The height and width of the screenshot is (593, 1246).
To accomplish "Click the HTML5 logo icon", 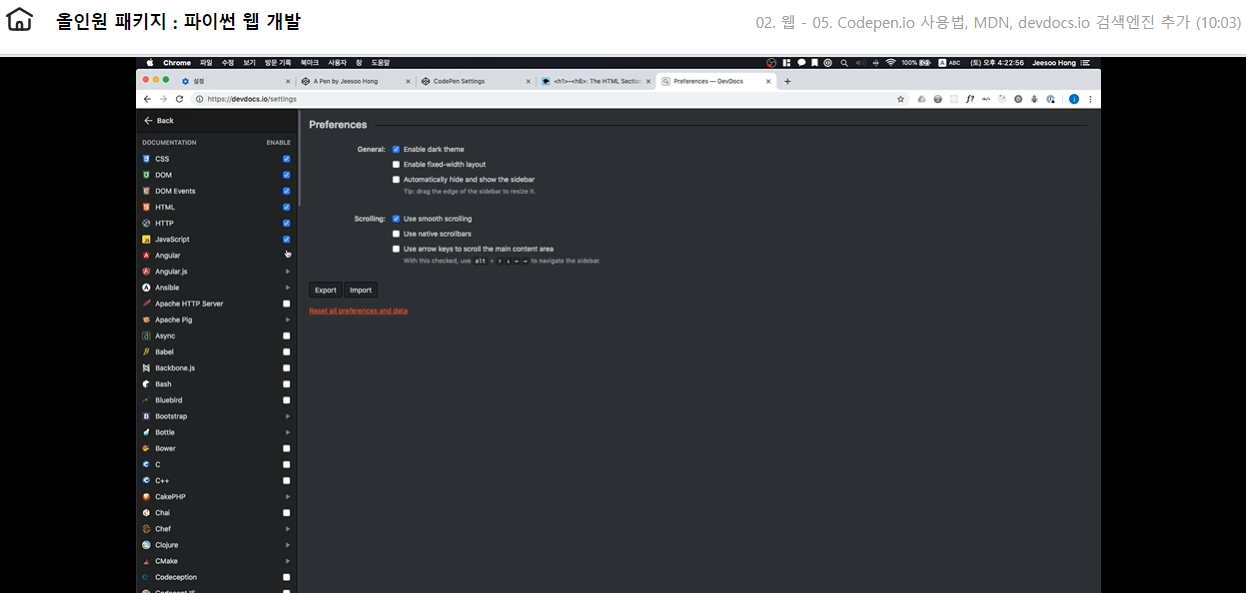I will (x=146, y=207).
